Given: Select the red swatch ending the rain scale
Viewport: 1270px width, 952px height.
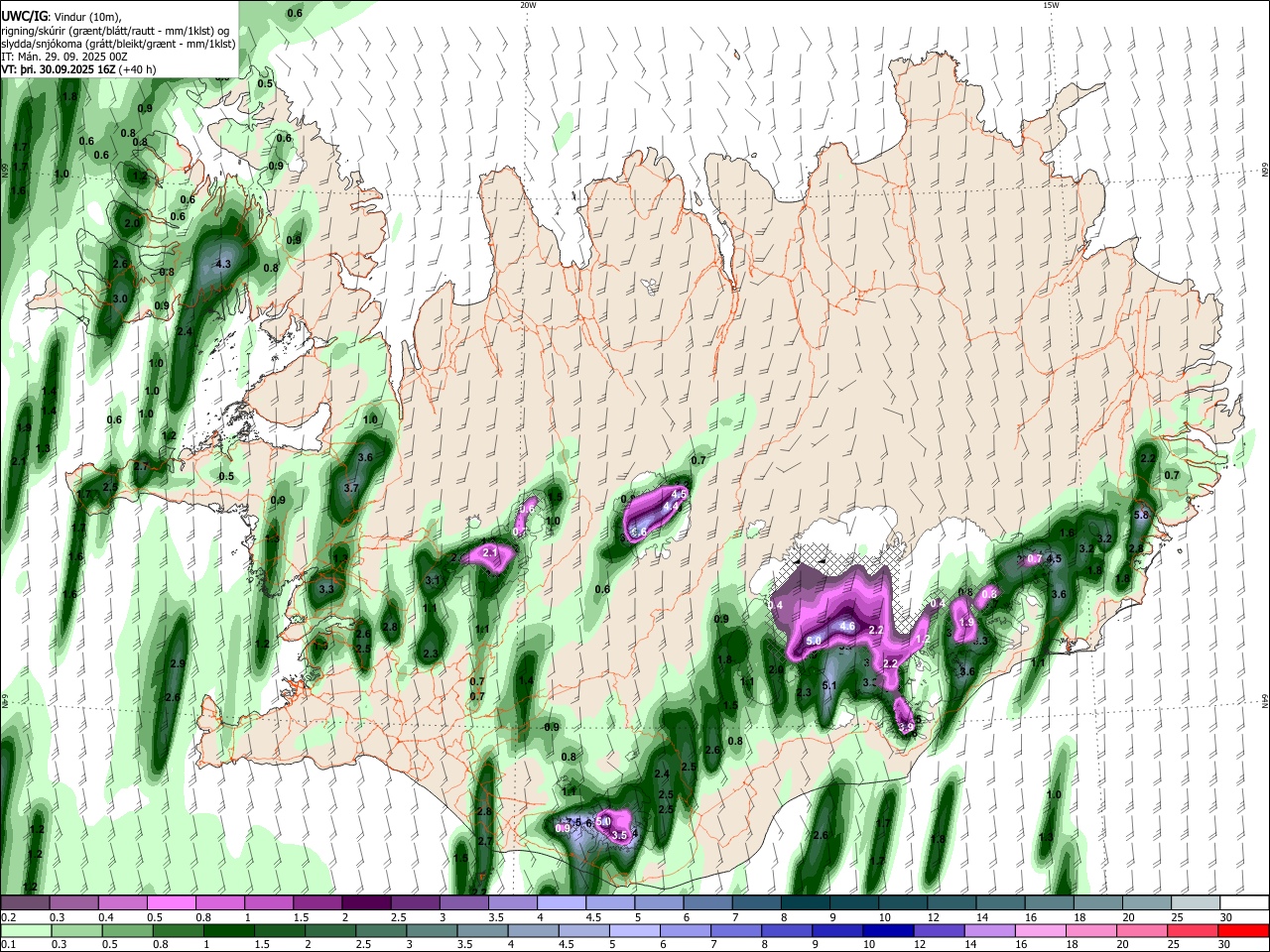Looking at the screenshot, I should coord(1243,931).
